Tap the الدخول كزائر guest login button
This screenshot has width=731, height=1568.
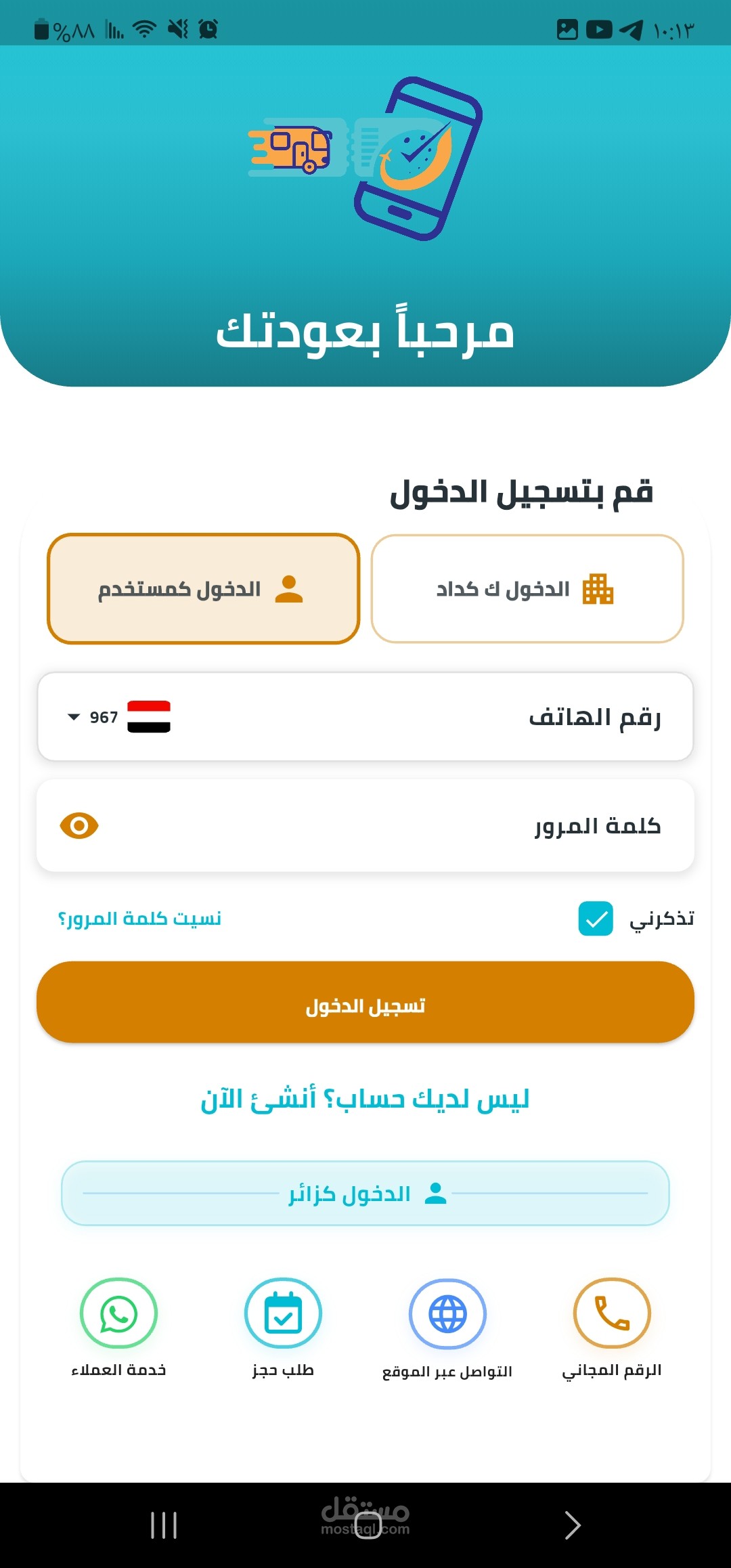point(365,1193)
